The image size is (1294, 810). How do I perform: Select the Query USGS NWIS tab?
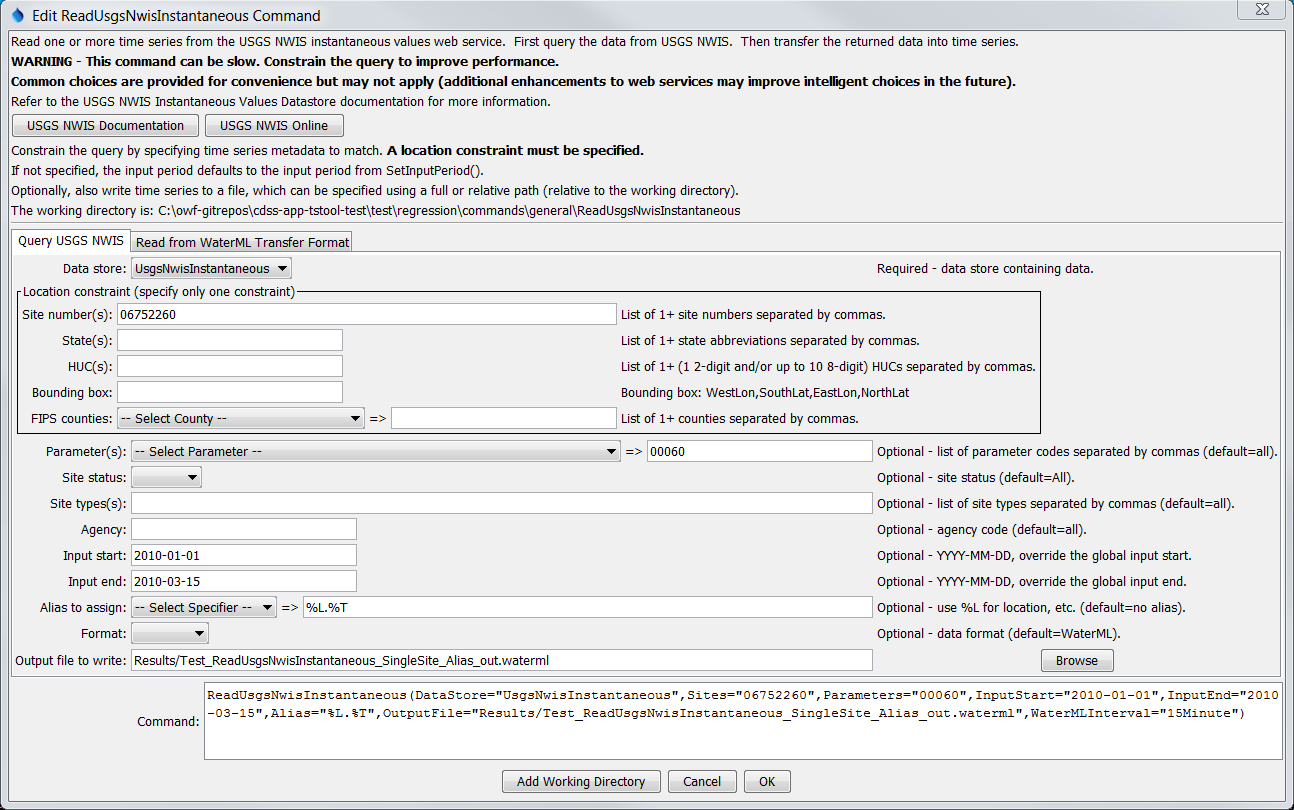tap(71, 241)
